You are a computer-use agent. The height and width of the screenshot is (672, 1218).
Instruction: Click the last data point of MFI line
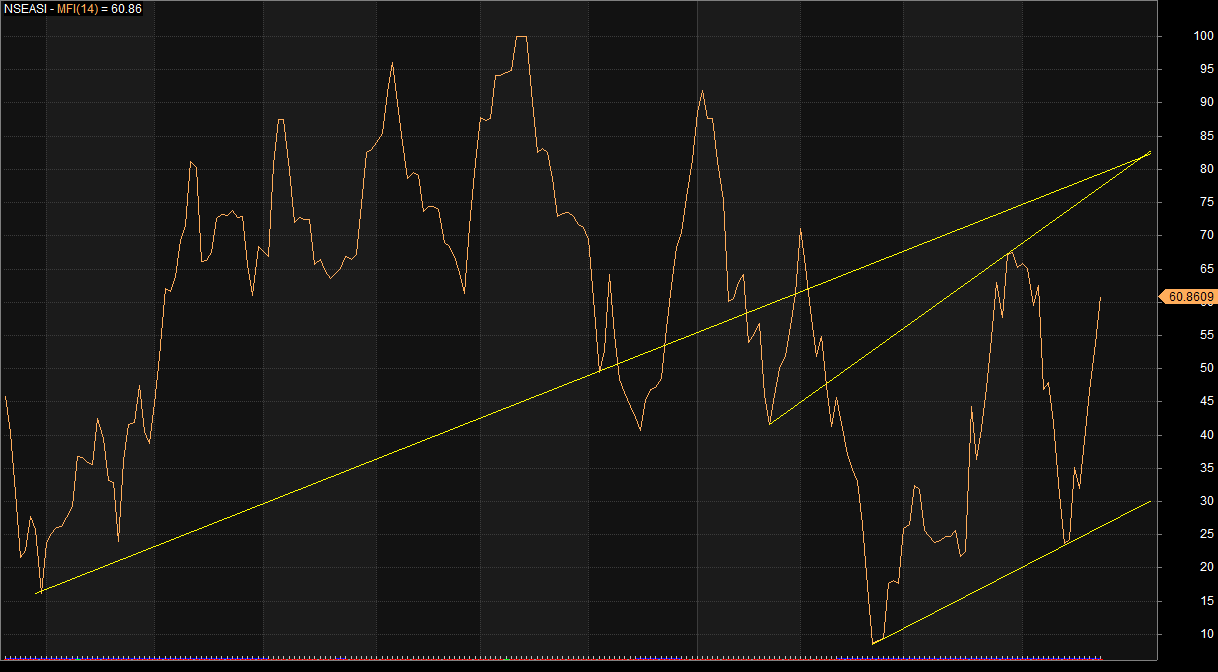pyautogui.click(x=1100, y=297)
